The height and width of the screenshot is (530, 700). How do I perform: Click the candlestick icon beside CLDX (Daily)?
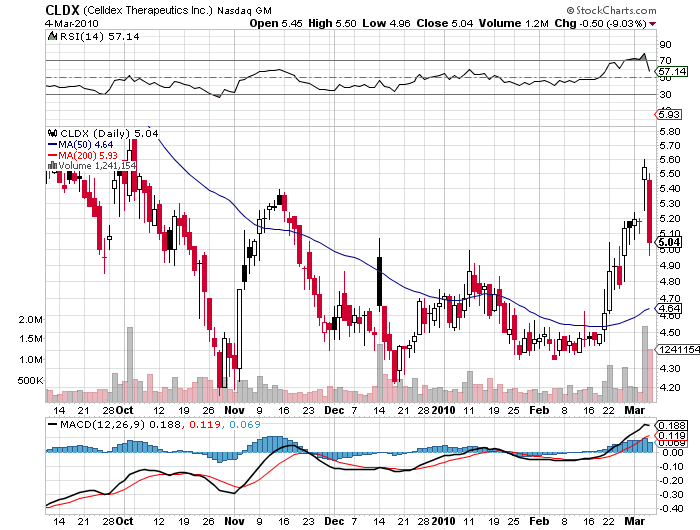(53, 132)
